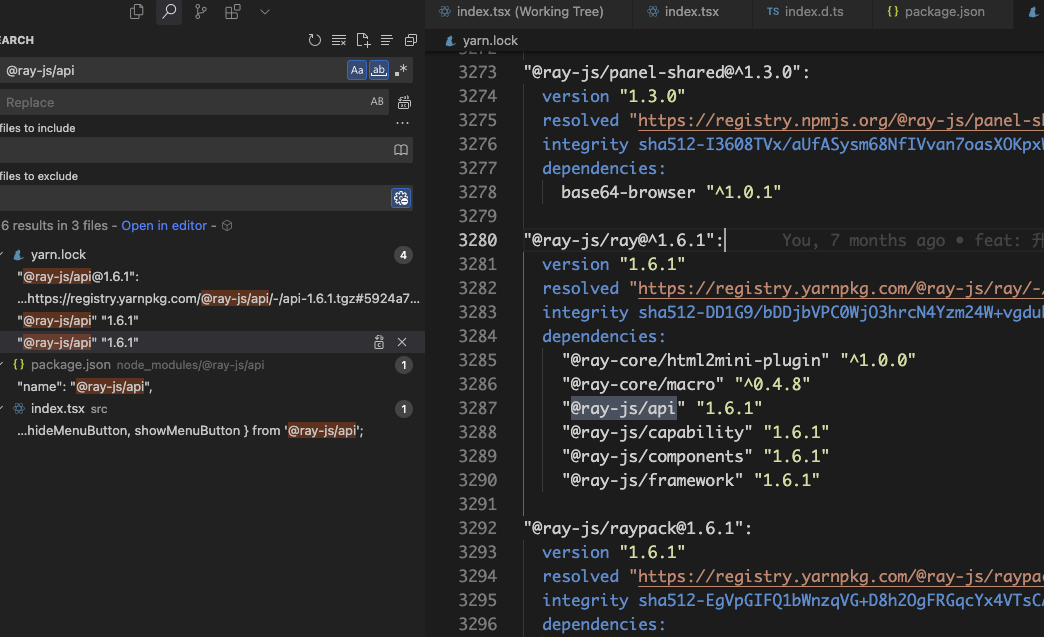
Task: Toggle Use Regular Expression option
Action: click(401, 70)
